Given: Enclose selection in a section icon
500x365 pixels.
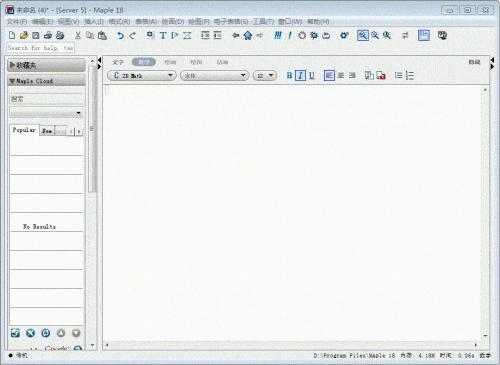Looking at the screenshot, I should 187,35.
